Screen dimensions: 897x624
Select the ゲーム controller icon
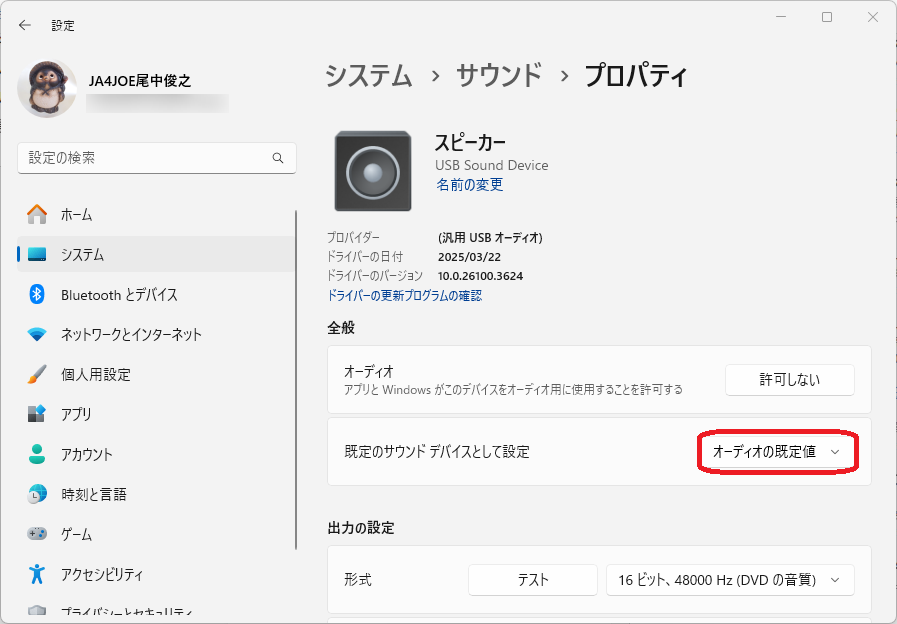(x=37, y=534)
